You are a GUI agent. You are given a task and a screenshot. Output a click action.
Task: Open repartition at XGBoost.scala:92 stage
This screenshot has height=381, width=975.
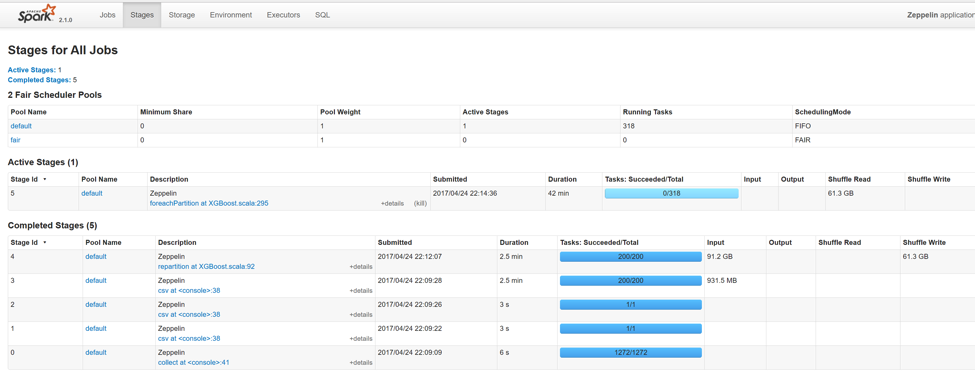[206, 266]
